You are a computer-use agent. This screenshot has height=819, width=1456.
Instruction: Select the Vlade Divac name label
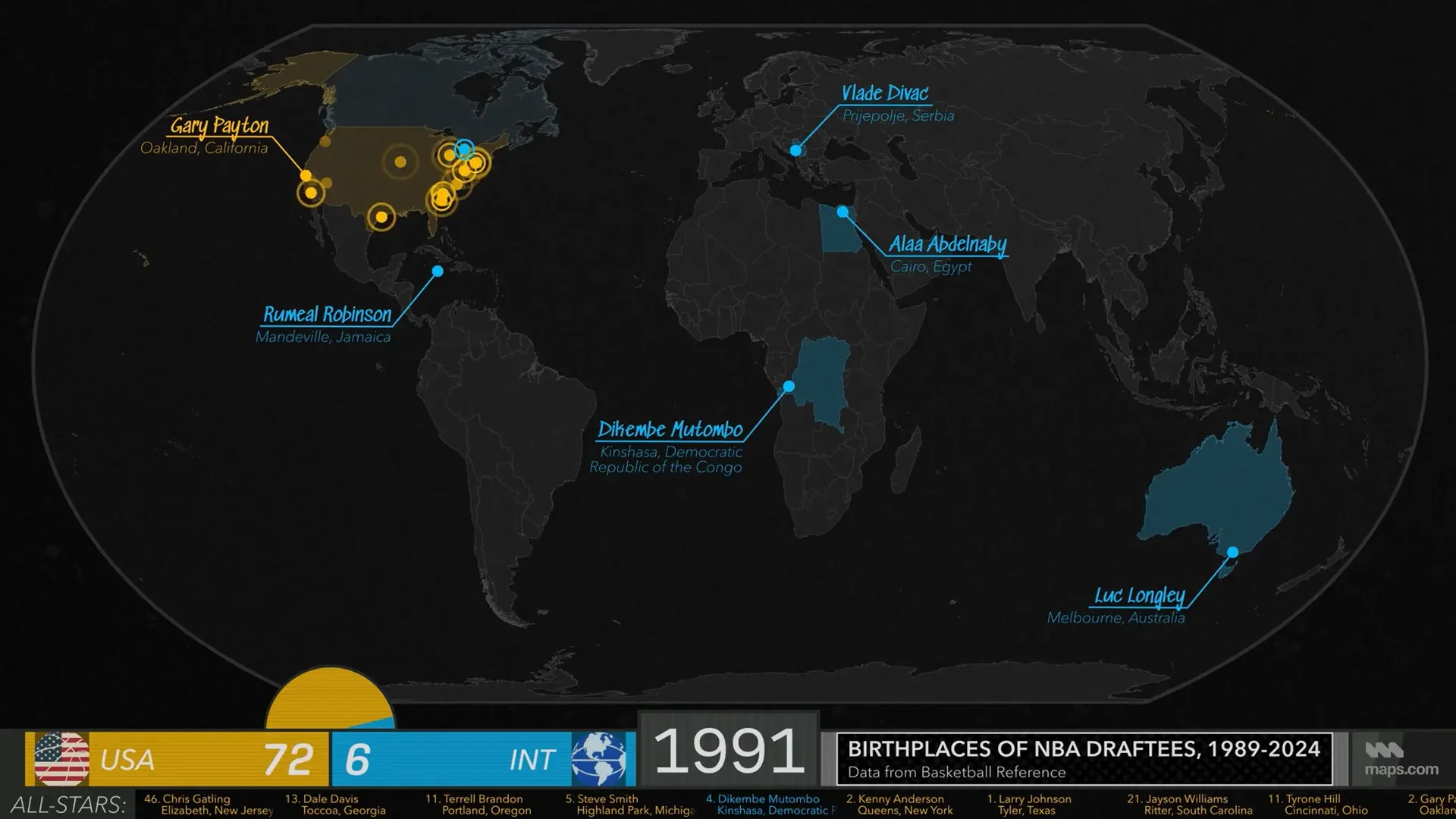(884, 93)
